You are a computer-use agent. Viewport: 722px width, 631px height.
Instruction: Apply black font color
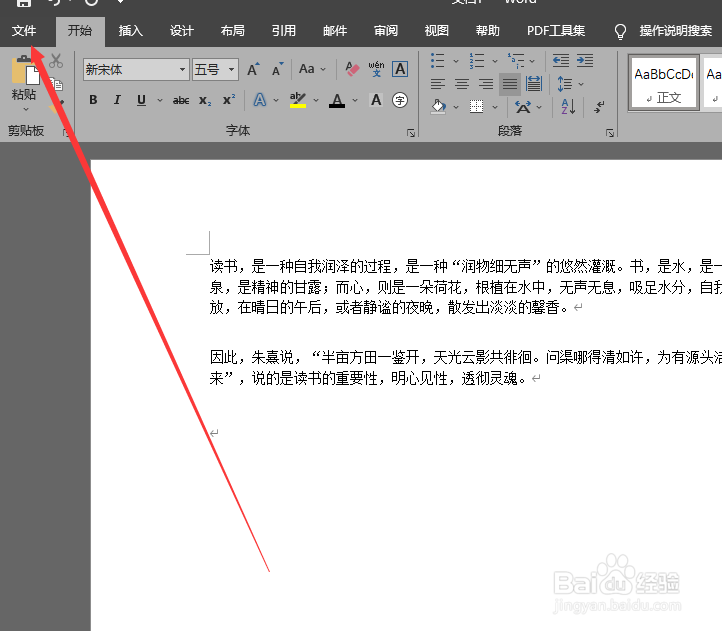[337, 100]
